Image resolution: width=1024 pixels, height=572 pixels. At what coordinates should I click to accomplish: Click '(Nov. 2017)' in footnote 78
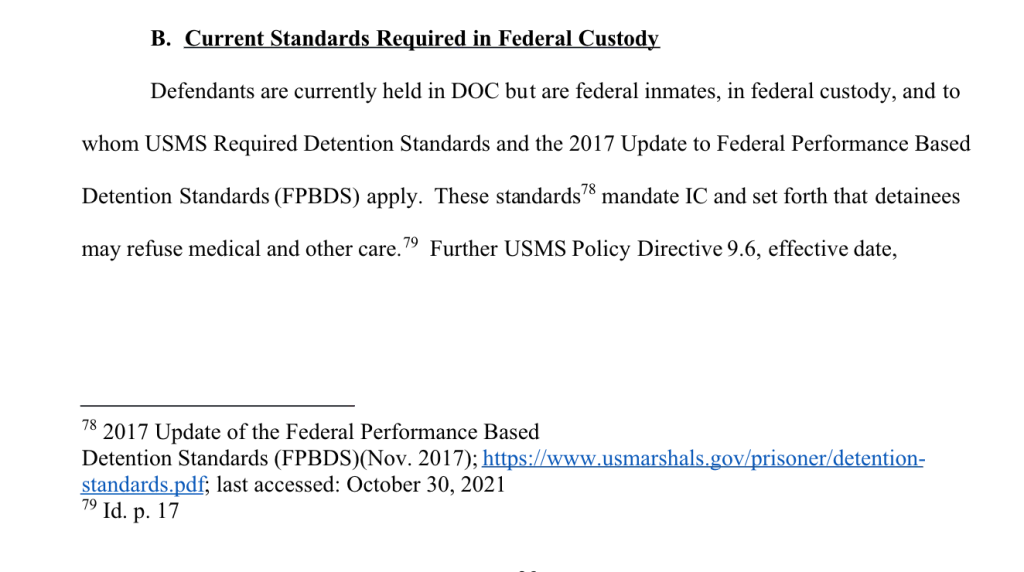pos(419,458)
